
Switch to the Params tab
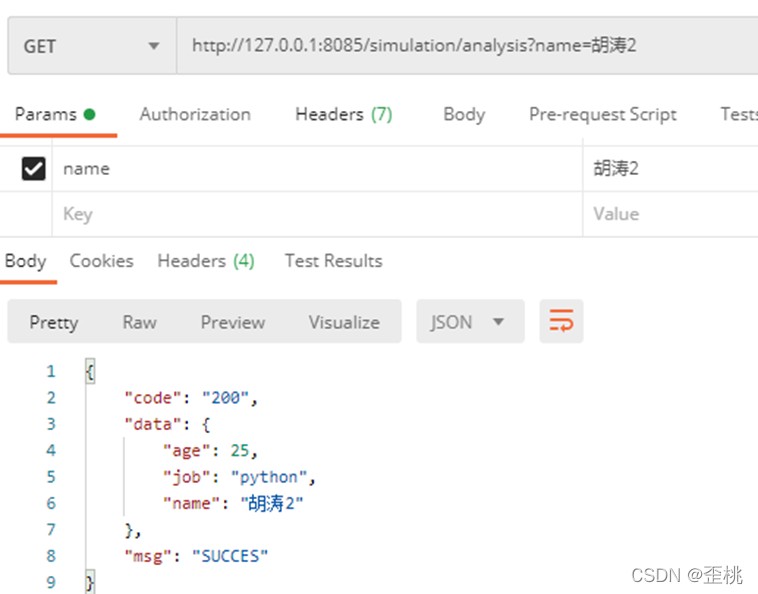coord(55,115)
